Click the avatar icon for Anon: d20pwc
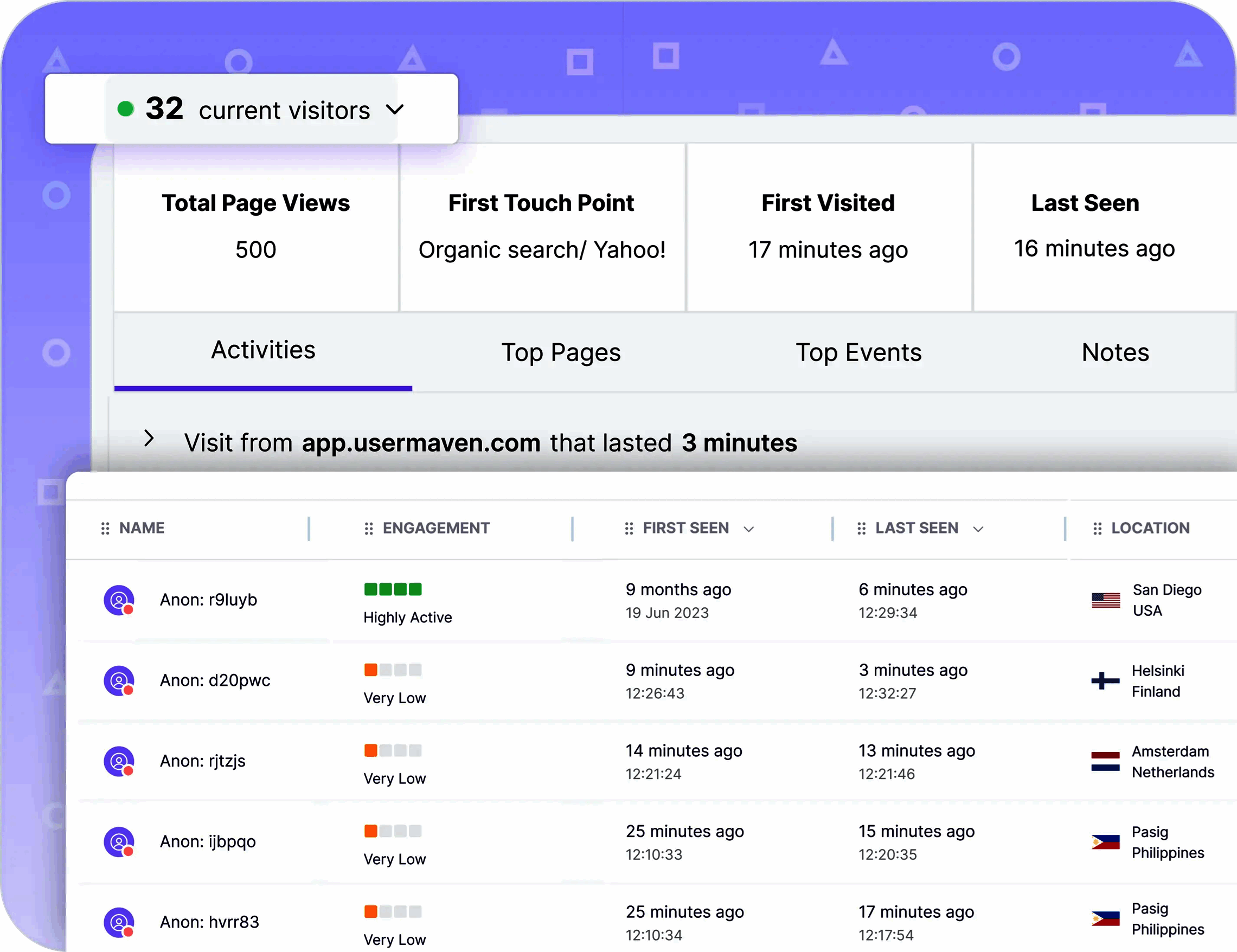 tap(119, 680)
